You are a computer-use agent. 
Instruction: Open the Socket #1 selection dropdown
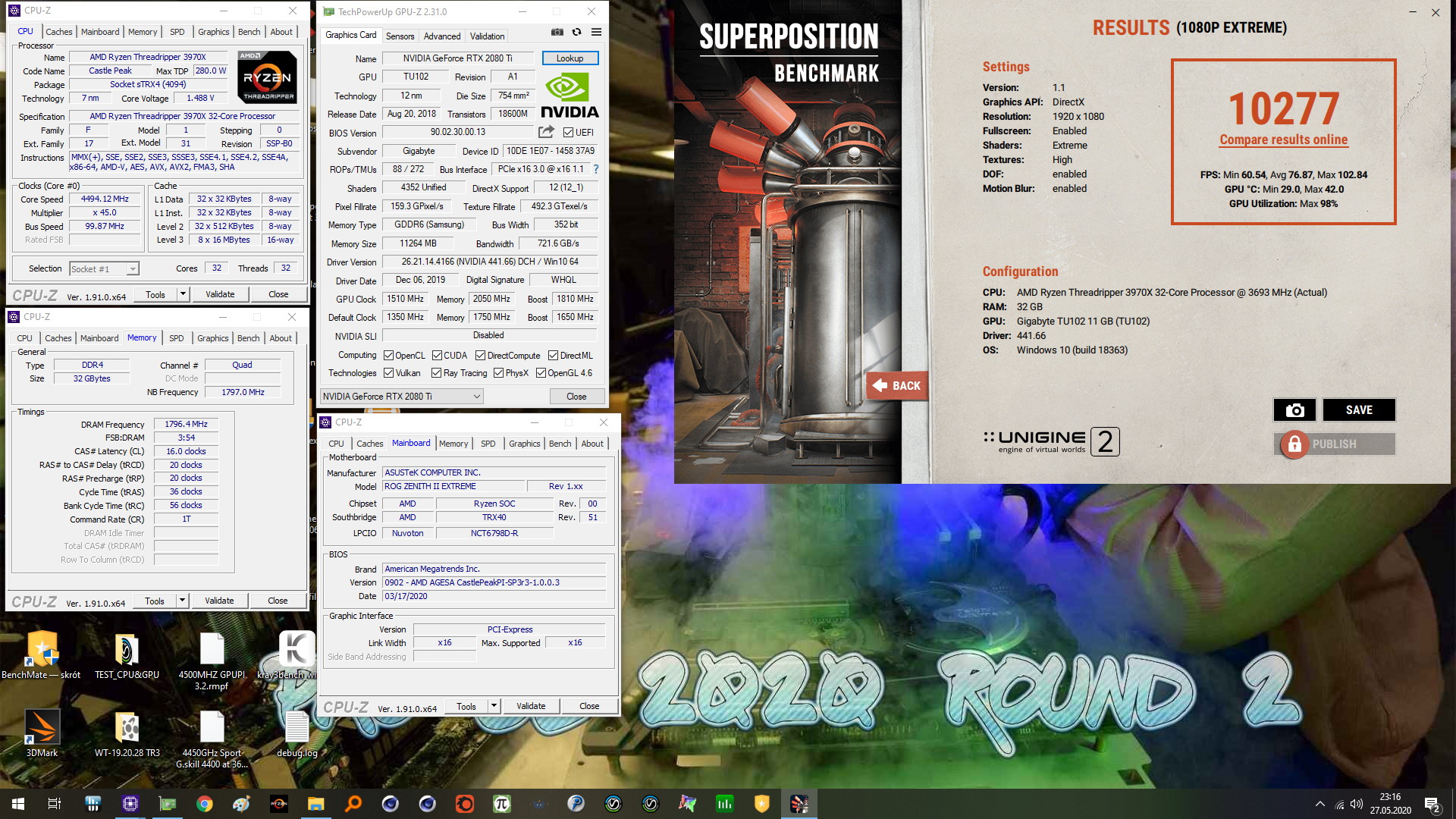[105, 268]
